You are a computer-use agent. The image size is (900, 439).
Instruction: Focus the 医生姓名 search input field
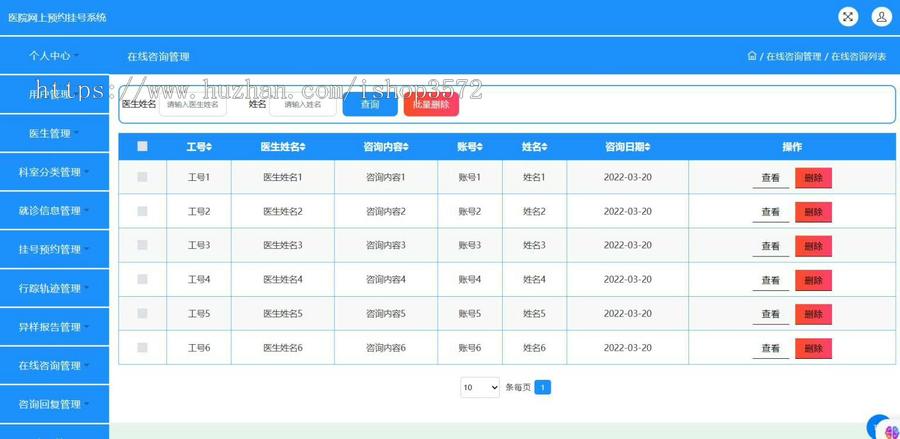pyautogui.click(x=192, y=104)
